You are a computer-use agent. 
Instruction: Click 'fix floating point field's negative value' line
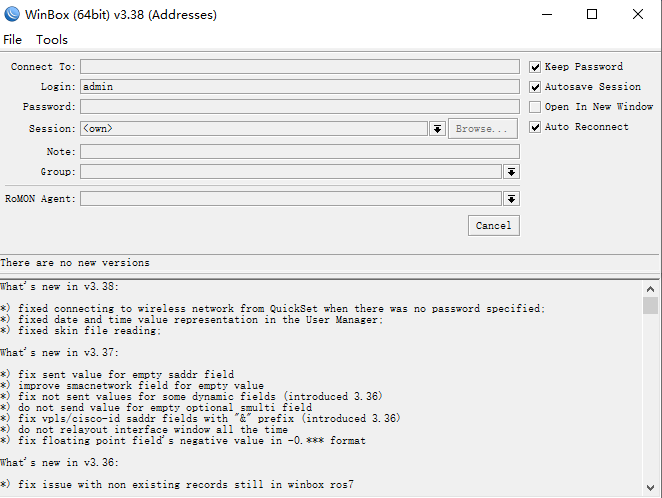click(x=183, y=441)
